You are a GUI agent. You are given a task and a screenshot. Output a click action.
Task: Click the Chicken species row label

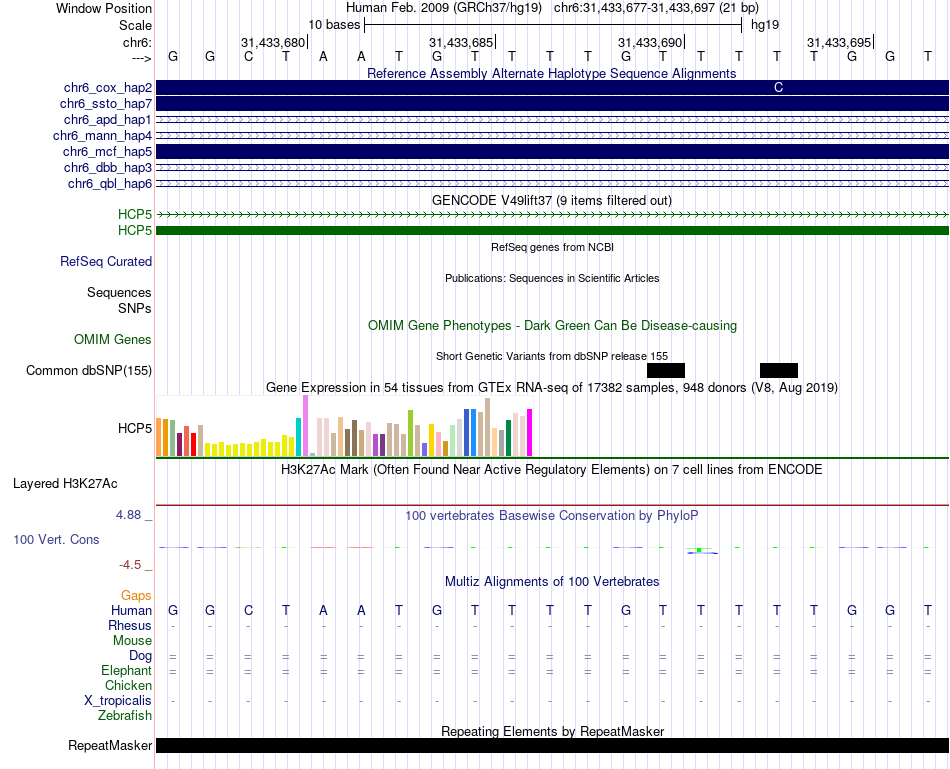point(128,685)
